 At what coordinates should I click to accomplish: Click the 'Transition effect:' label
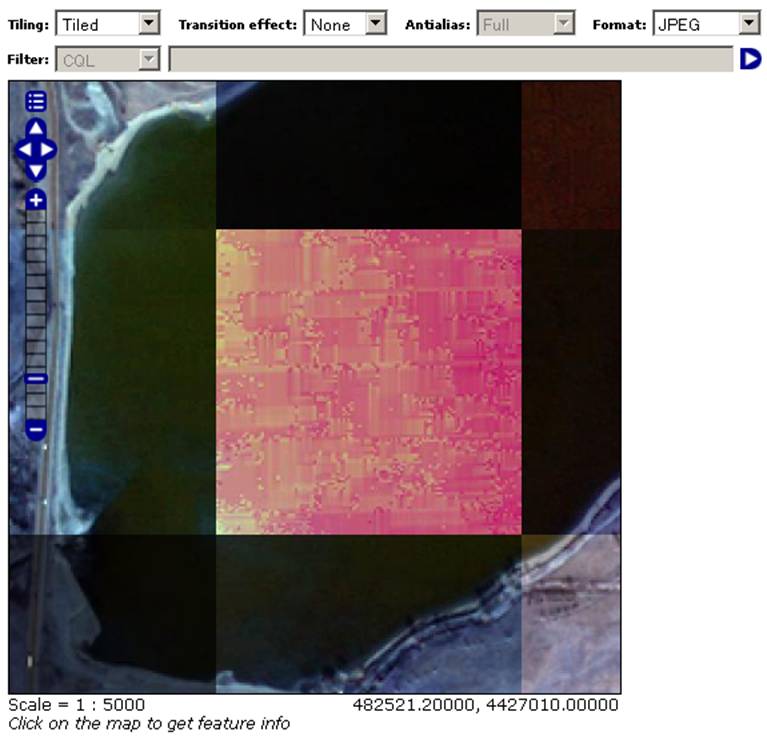tap(238, 24)
